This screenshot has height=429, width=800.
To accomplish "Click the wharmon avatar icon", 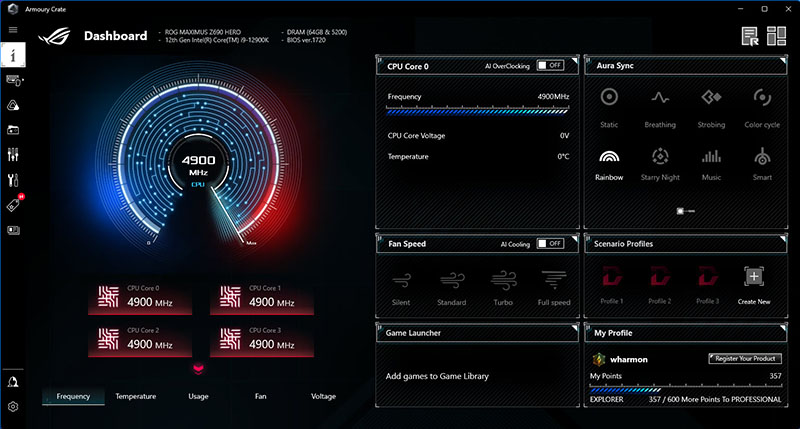I will tap(598, 360).
